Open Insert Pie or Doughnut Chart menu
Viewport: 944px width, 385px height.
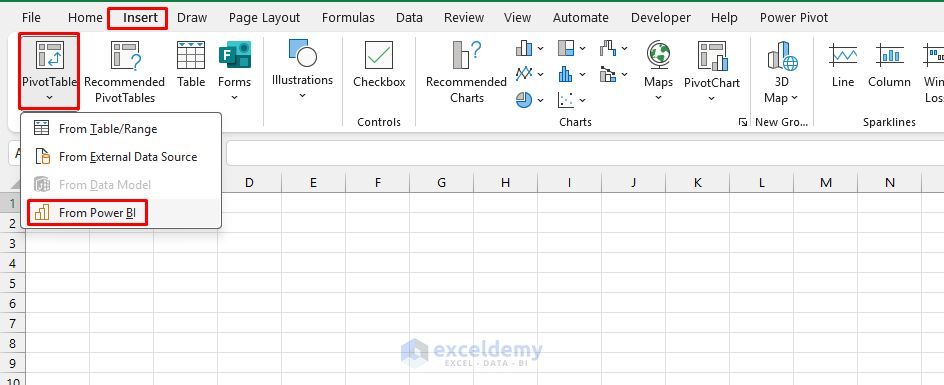tap(530, 99)
